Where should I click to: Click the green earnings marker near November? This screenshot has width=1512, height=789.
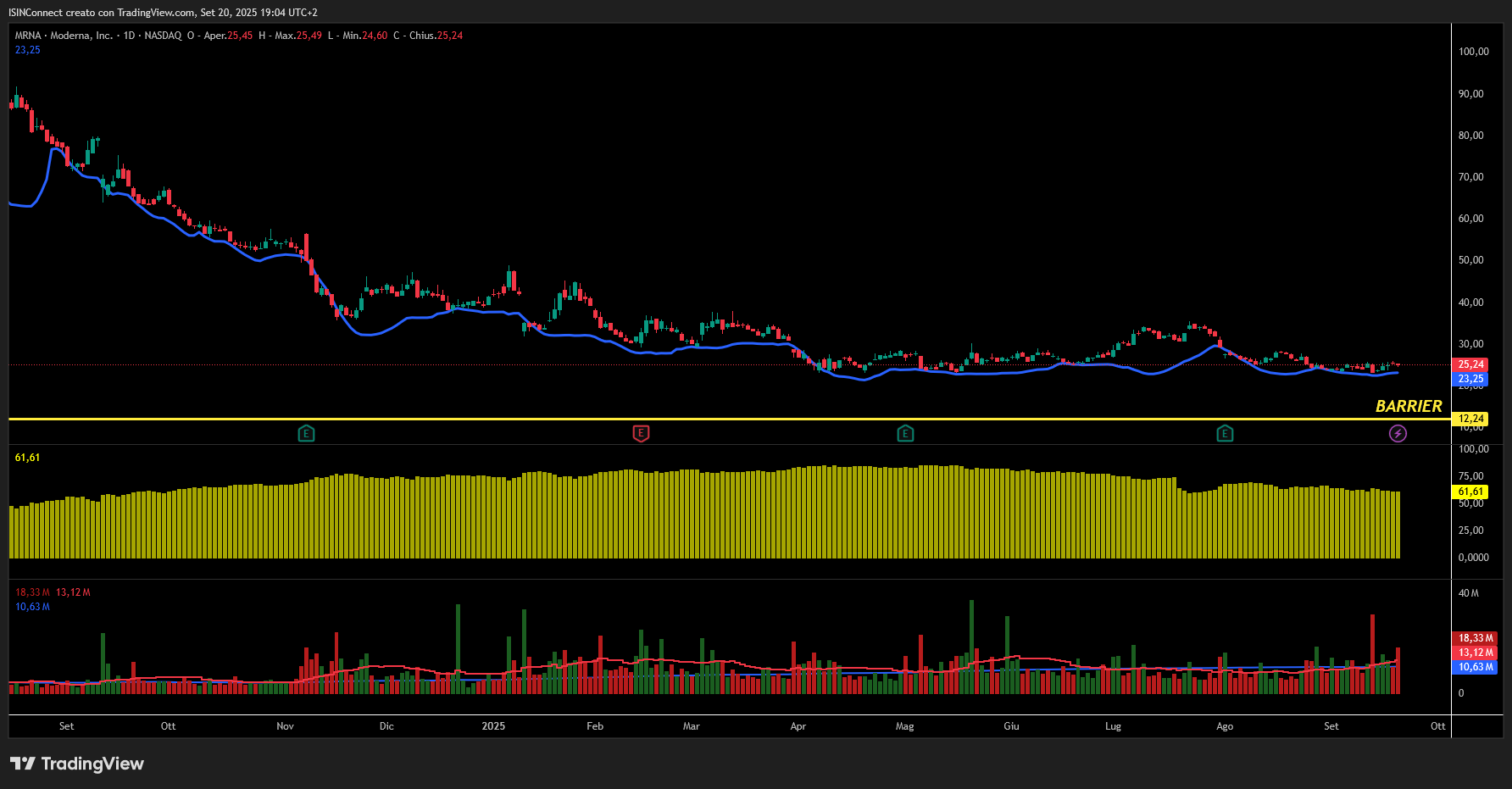(307, 434)
